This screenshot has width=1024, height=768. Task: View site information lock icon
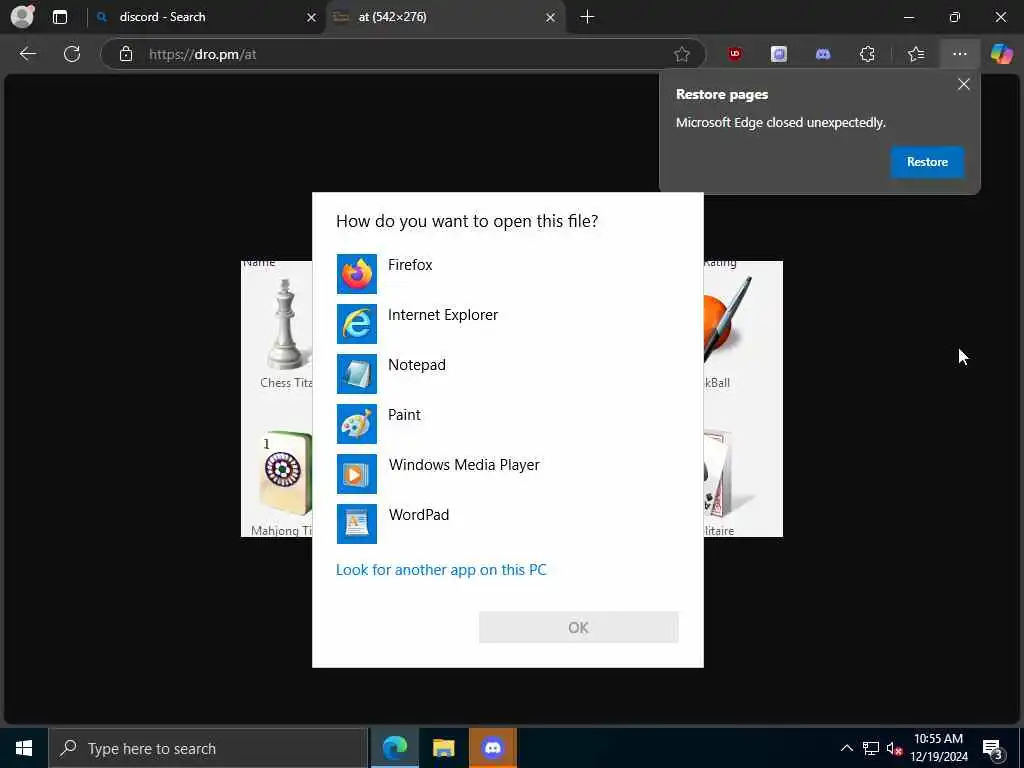tap(126, 54)
